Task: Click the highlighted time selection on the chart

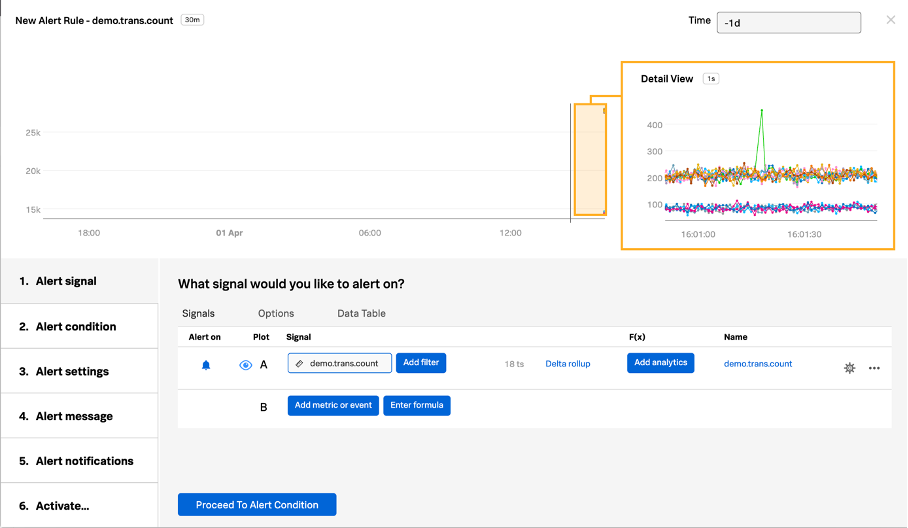Action: pyautogui.click(x=589, y=160)
